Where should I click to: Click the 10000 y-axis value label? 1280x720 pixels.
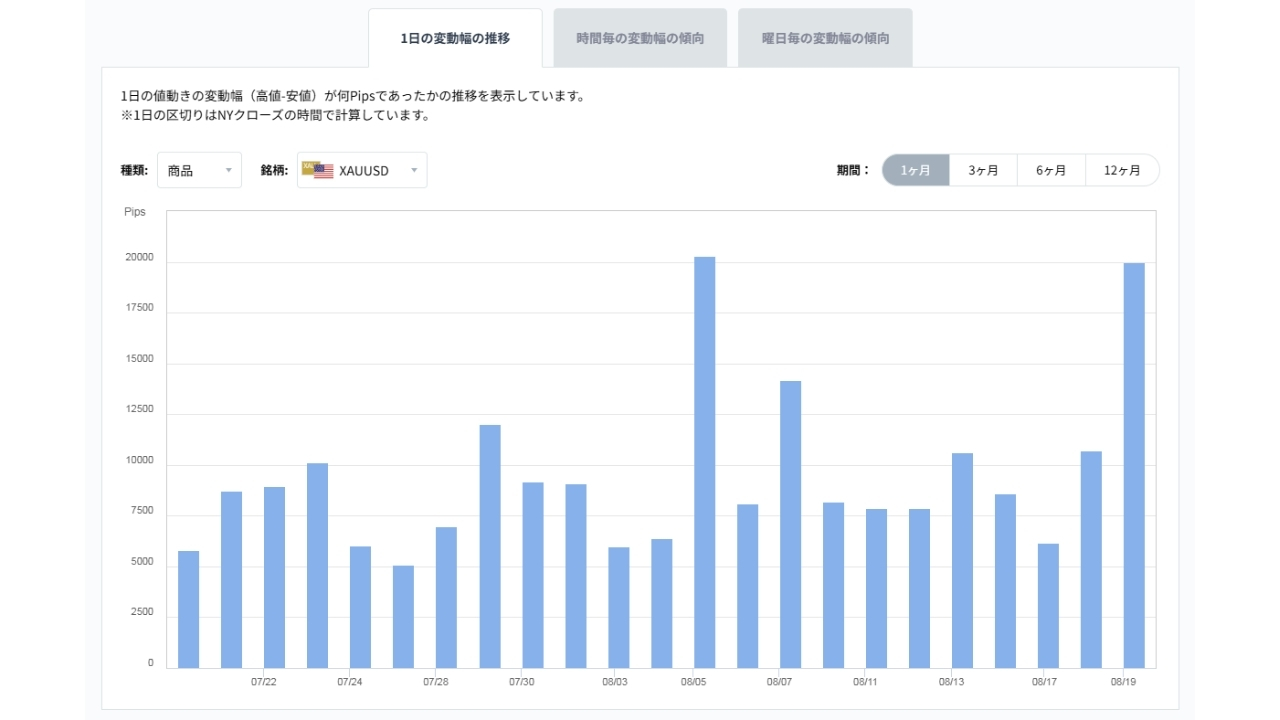pyautogui.click(x=139, y=461)
